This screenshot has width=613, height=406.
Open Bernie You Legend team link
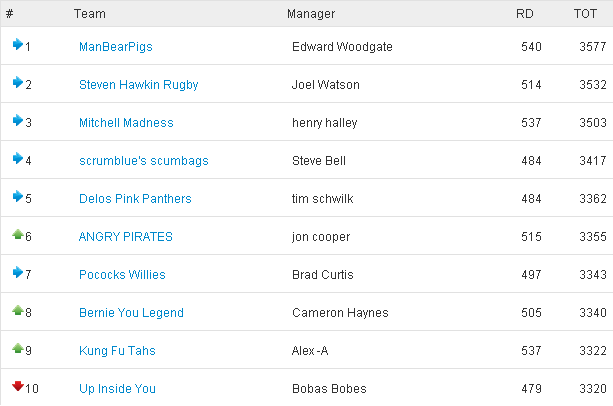coord(131,313)
